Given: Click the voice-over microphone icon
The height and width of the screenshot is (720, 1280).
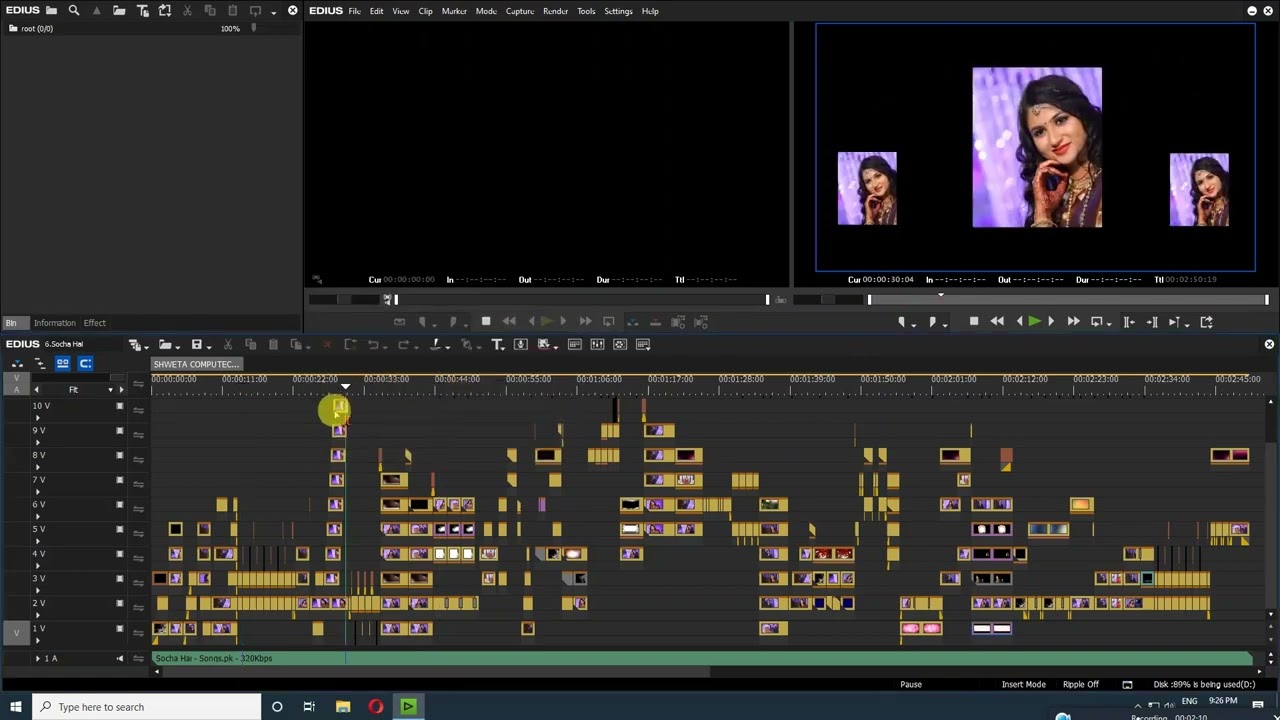Looking at the screenshot, I should click(521, 345).
